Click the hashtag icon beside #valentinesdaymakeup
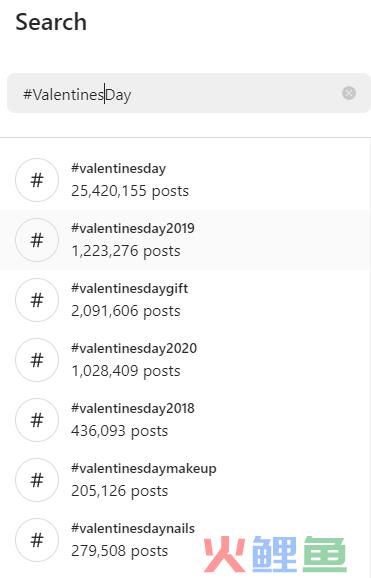 click(x=37, y=480)
